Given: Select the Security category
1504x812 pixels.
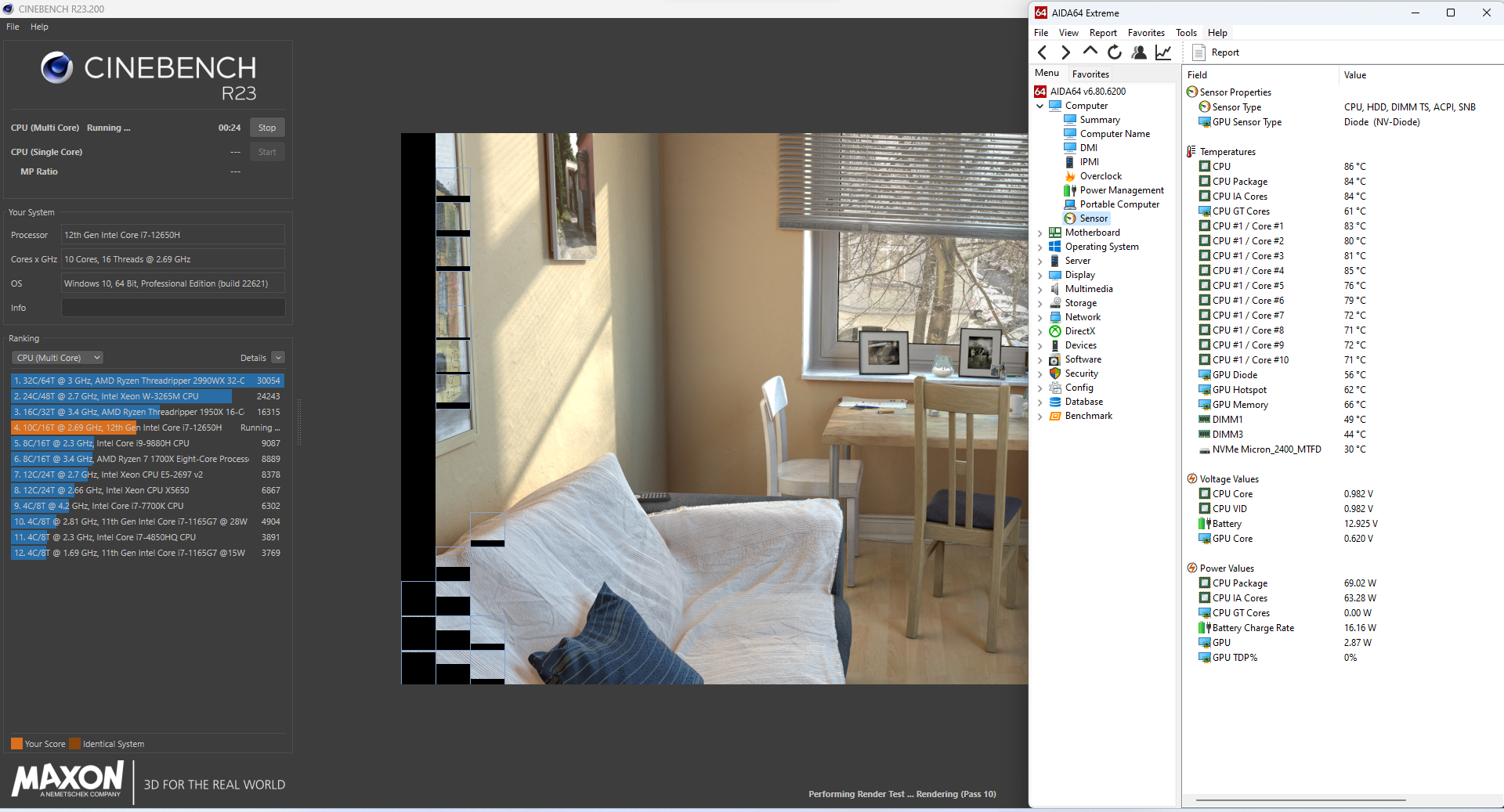Looking at the screenshot, I should pyautogui.click(x=1081, y=374).
